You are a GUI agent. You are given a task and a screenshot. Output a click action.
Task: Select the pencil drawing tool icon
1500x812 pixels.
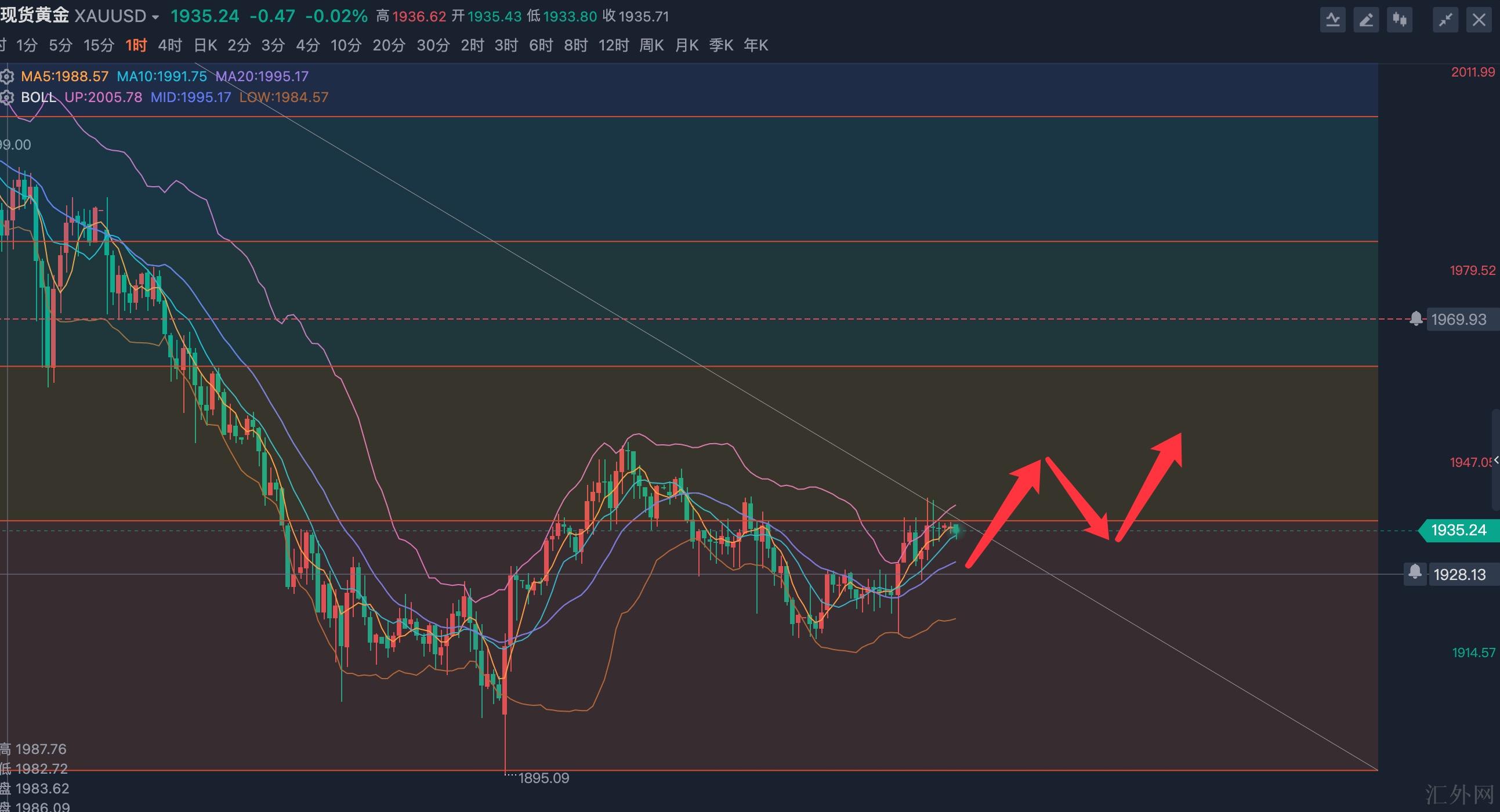pyautogui.click(x=1366, y=21)
